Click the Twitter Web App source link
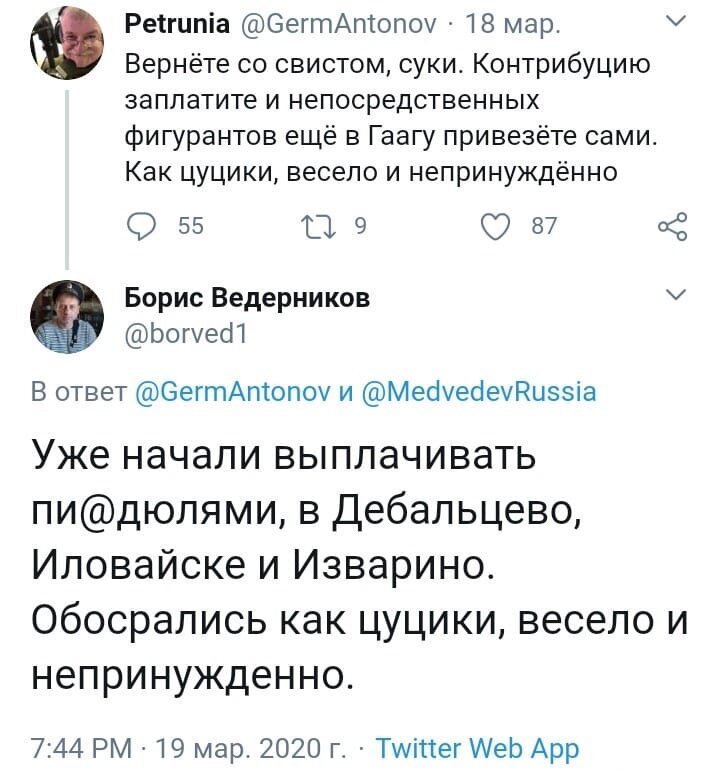 pyautogui.click(x=478, y=749)
